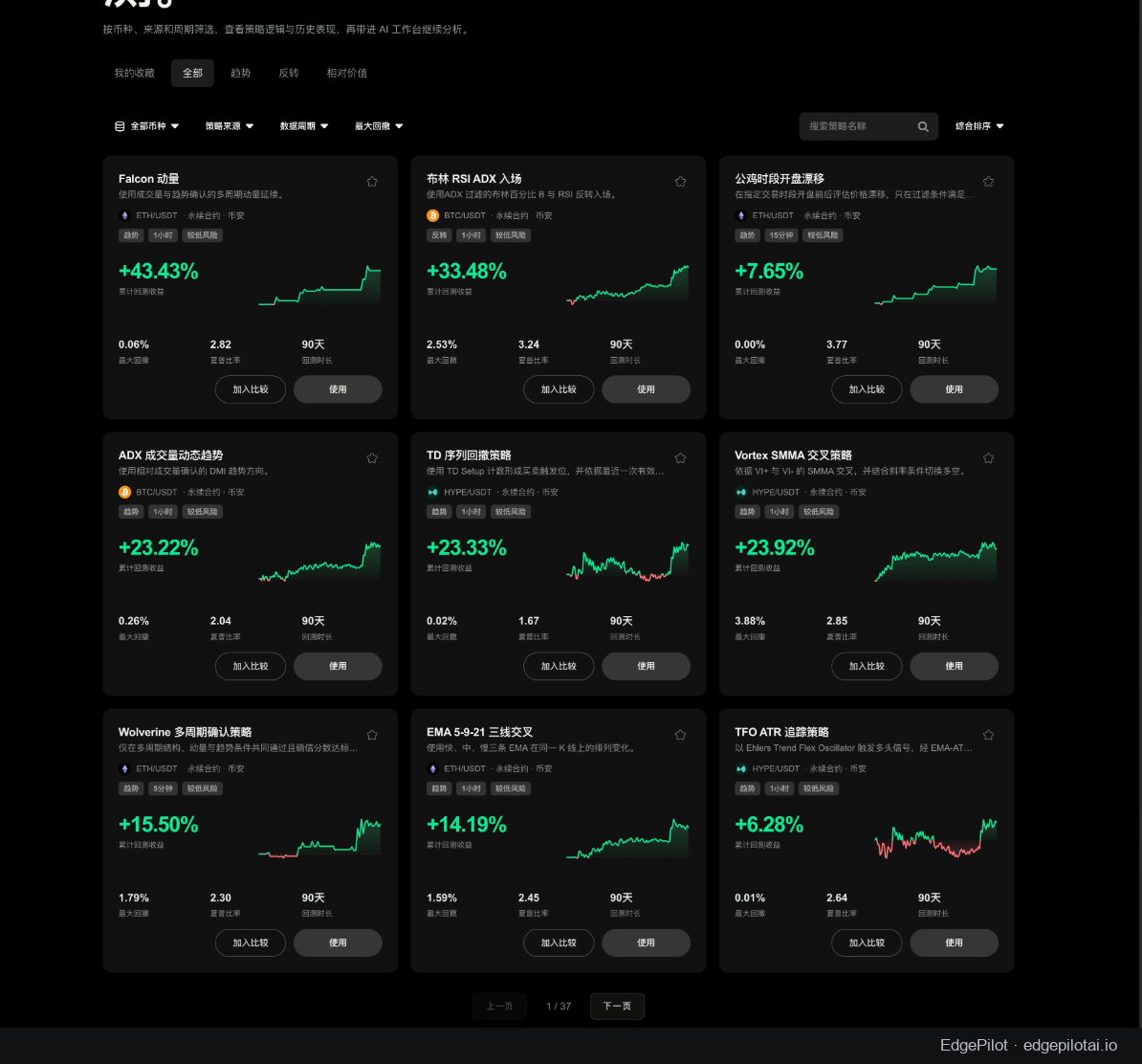The width and height of the screenshot is (1142, 1064).
Task: Favorite the TFO ATR 追踪策略 card
Action: click(988, 735)
